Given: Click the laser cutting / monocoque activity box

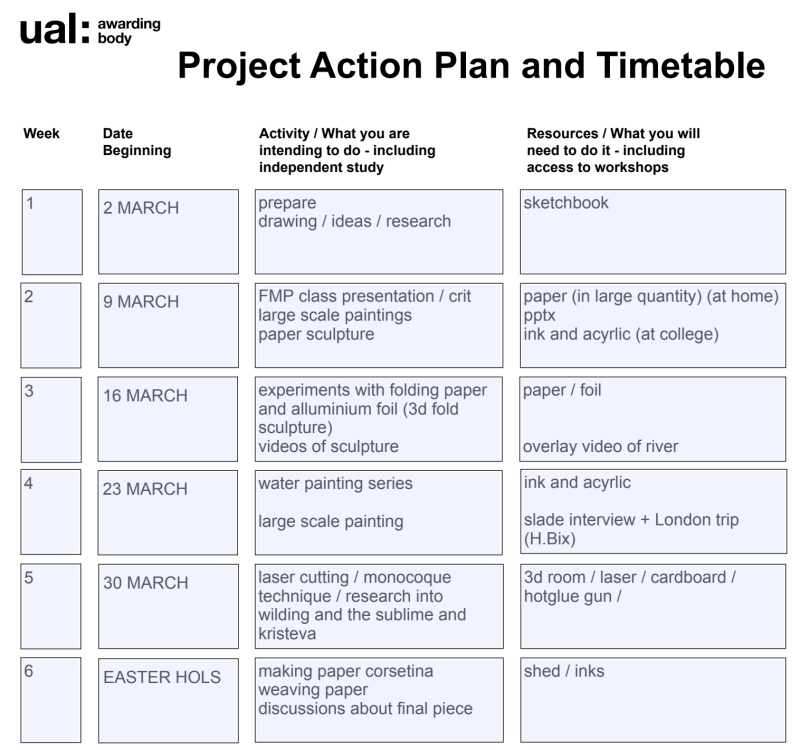Looking at the screenshot, I should pyautogui.click(x=379, y=607).
